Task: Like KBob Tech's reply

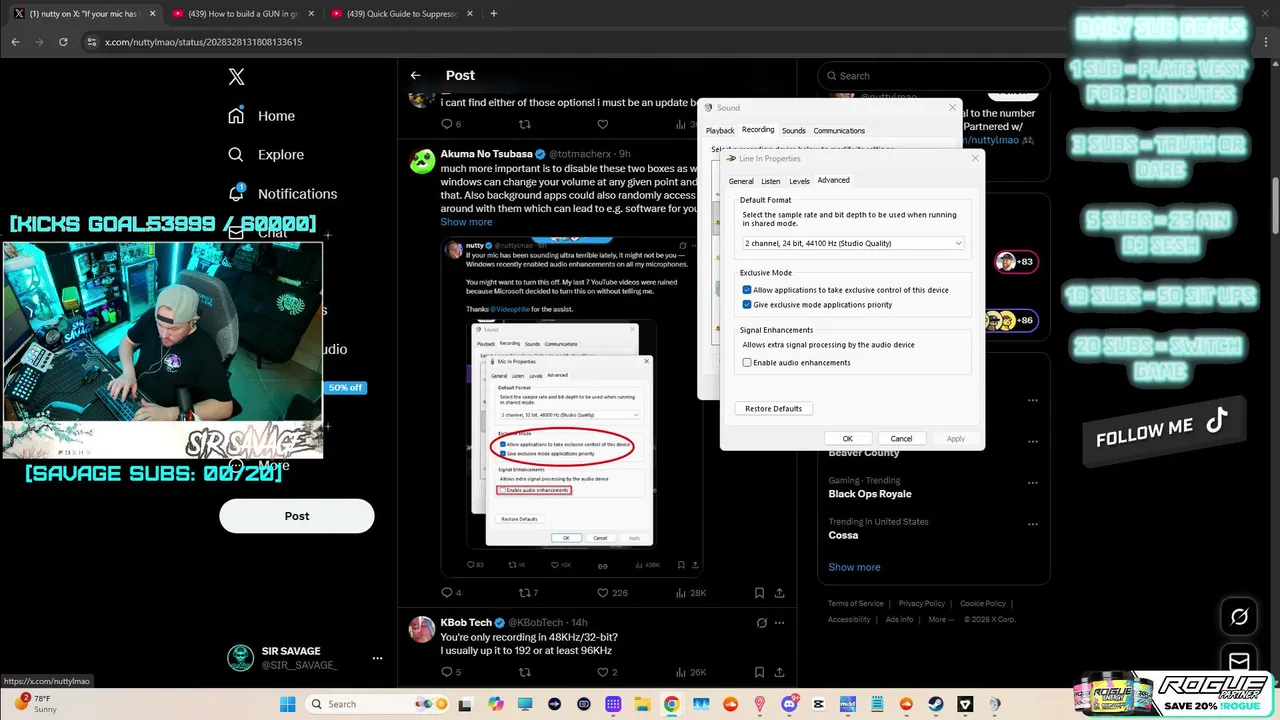Action: pyautogui.click(x=607, y=672)
